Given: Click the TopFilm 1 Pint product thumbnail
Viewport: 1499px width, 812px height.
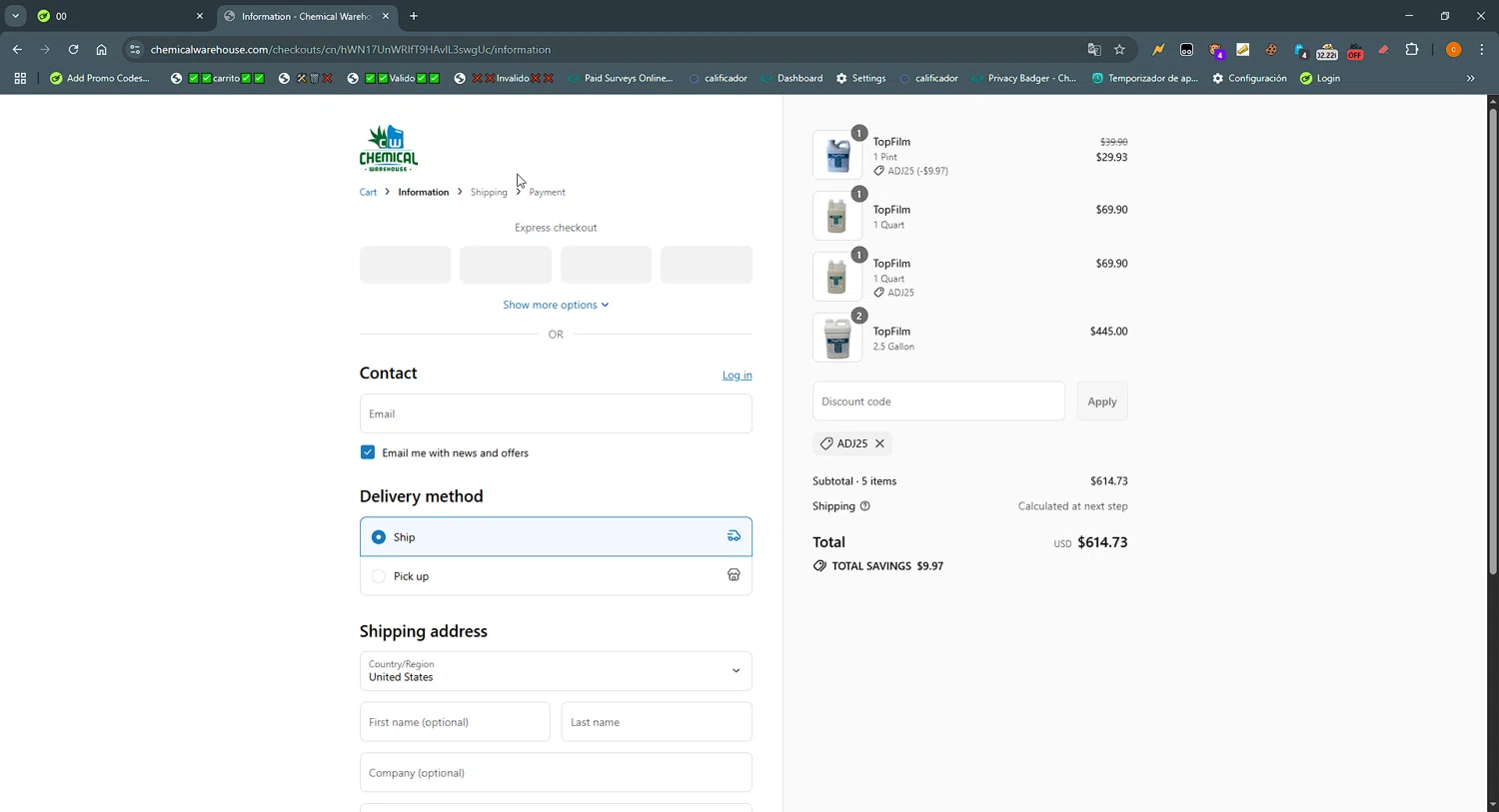Looking at the screenshot, I should pos(837,156).
